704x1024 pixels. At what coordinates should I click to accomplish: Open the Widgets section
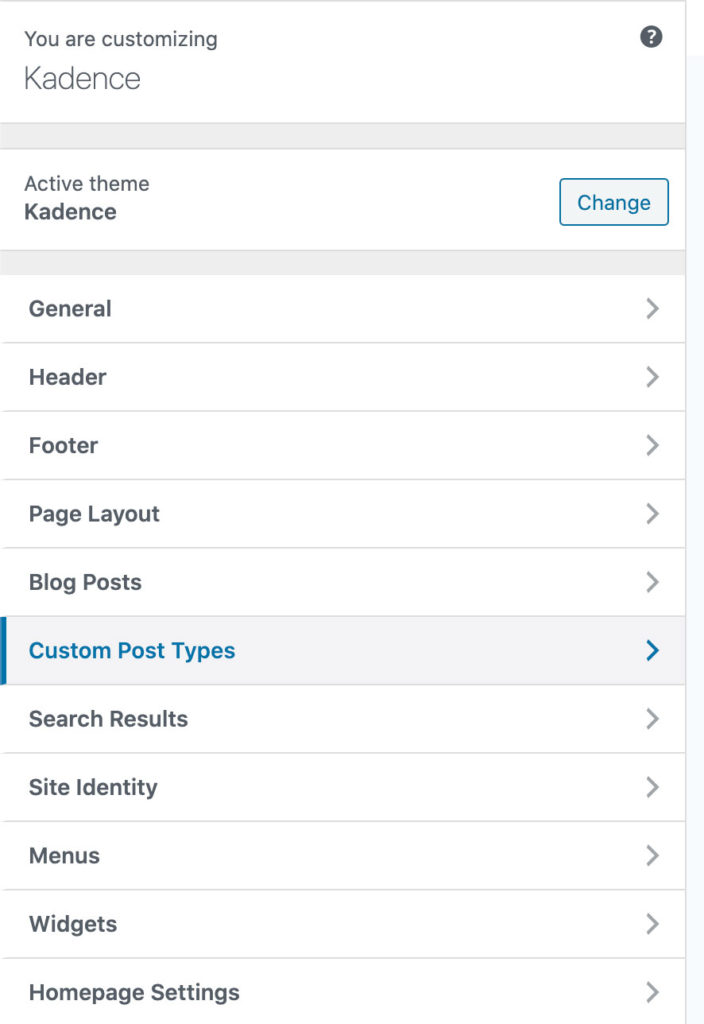(342, 924)
